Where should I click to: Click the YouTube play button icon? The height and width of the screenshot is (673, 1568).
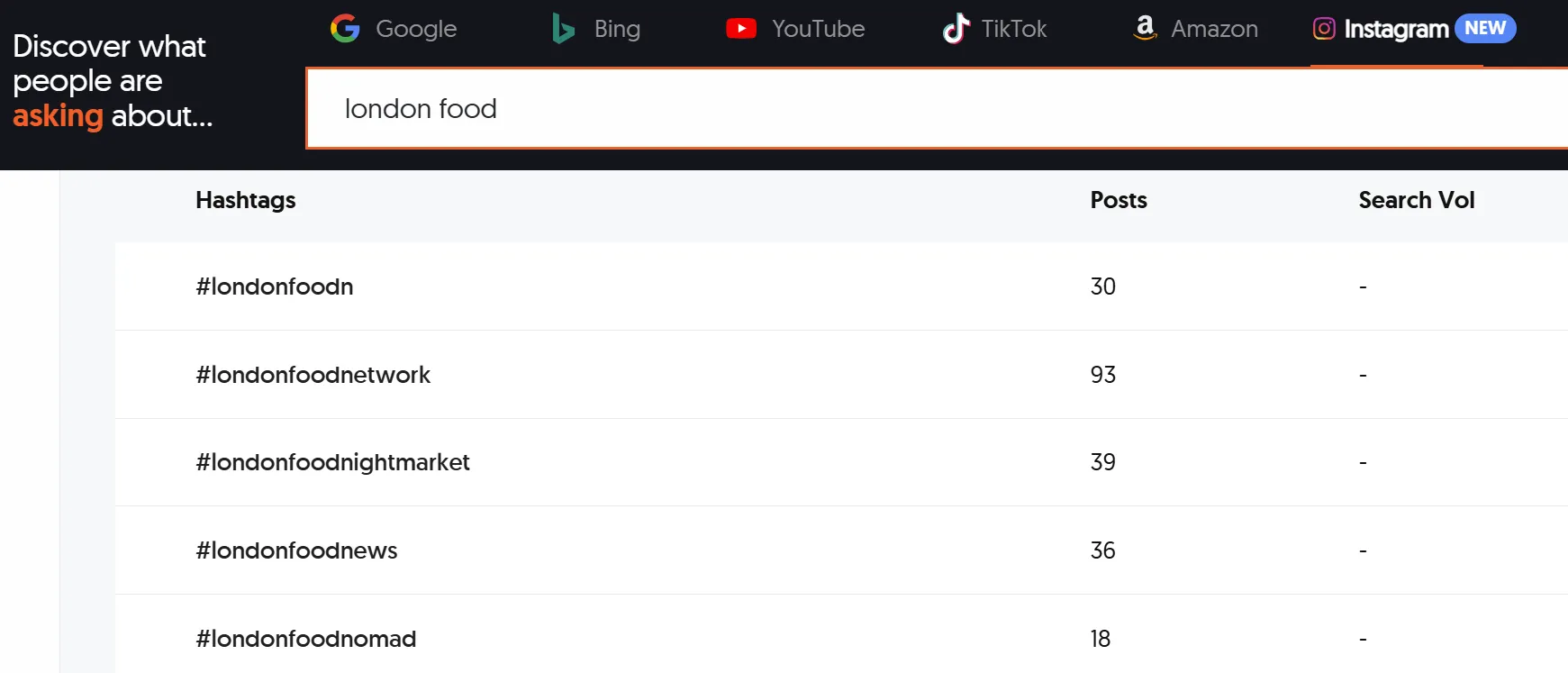point(741,28)
